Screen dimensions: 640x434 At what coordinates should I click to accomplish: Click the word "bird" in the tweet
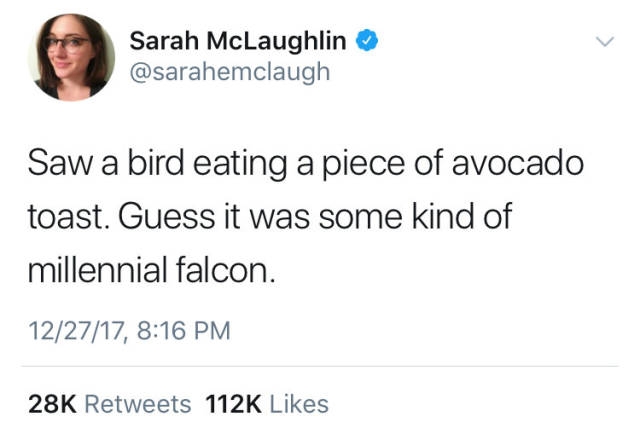click(170, 164)
